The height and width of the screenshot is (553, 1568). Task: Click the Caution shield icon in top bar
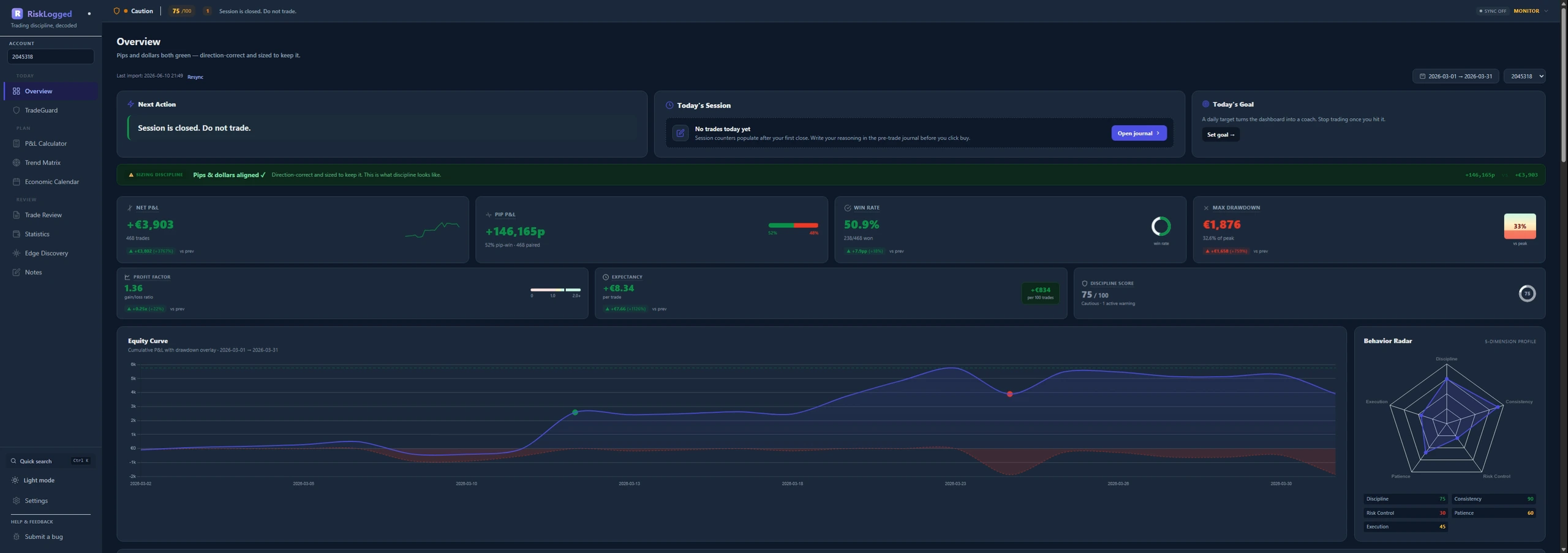coord(116,11)
